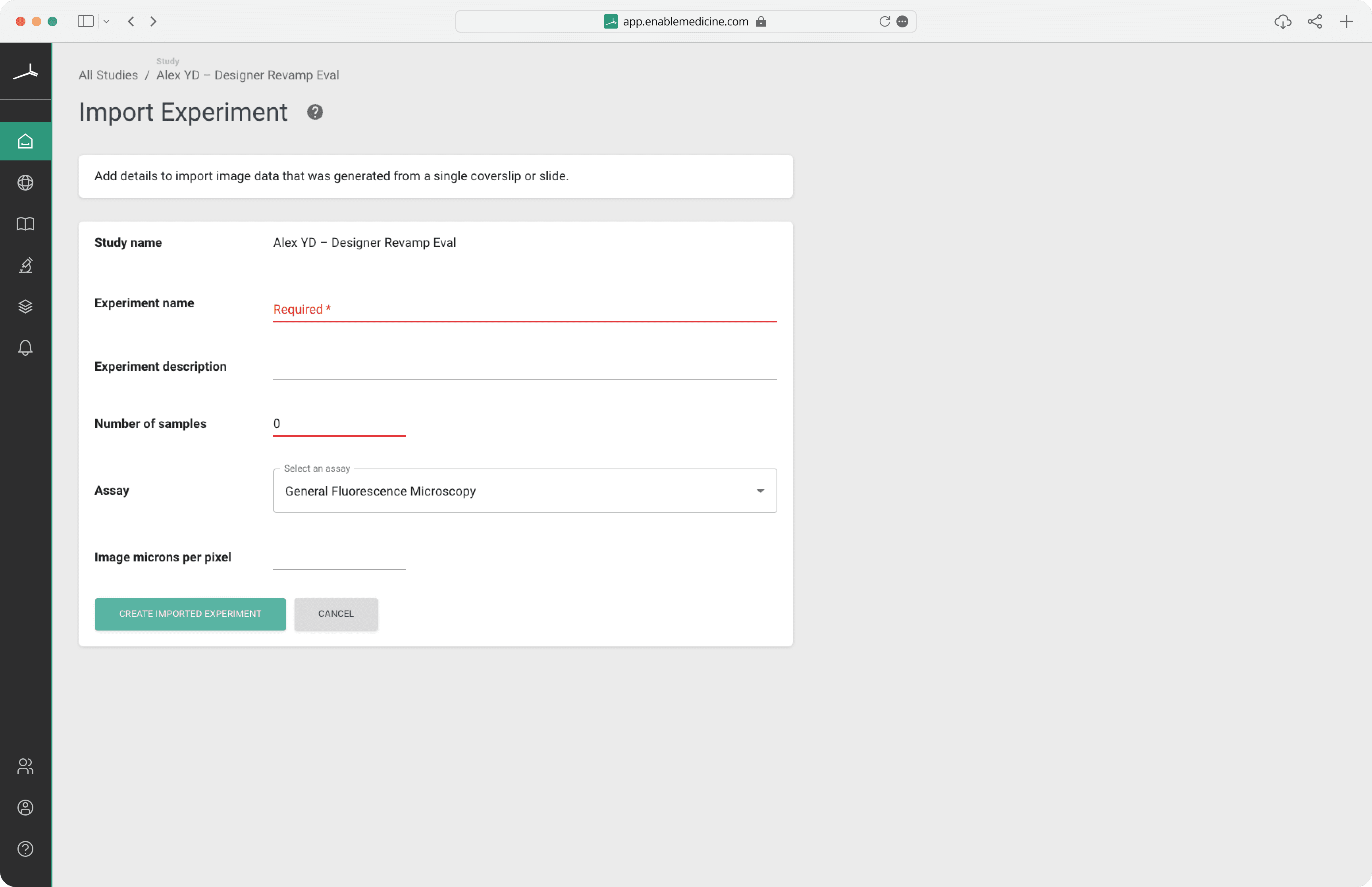Toggle the browser sidebar panel
This screenshot has height=887, width=1372.
[86, 21]
